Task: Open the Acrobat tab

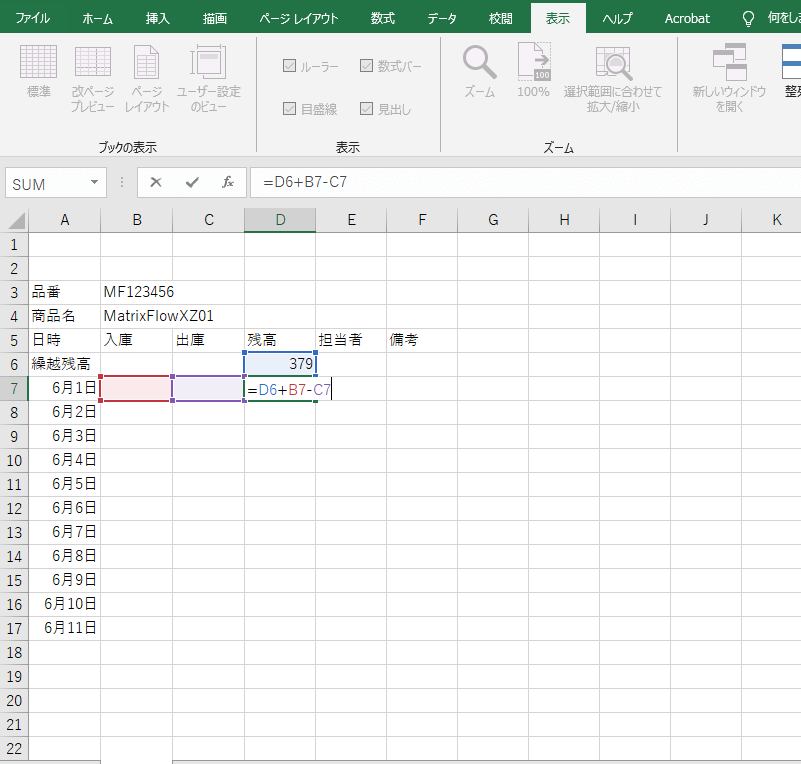Action: click(x=687, y=18)
